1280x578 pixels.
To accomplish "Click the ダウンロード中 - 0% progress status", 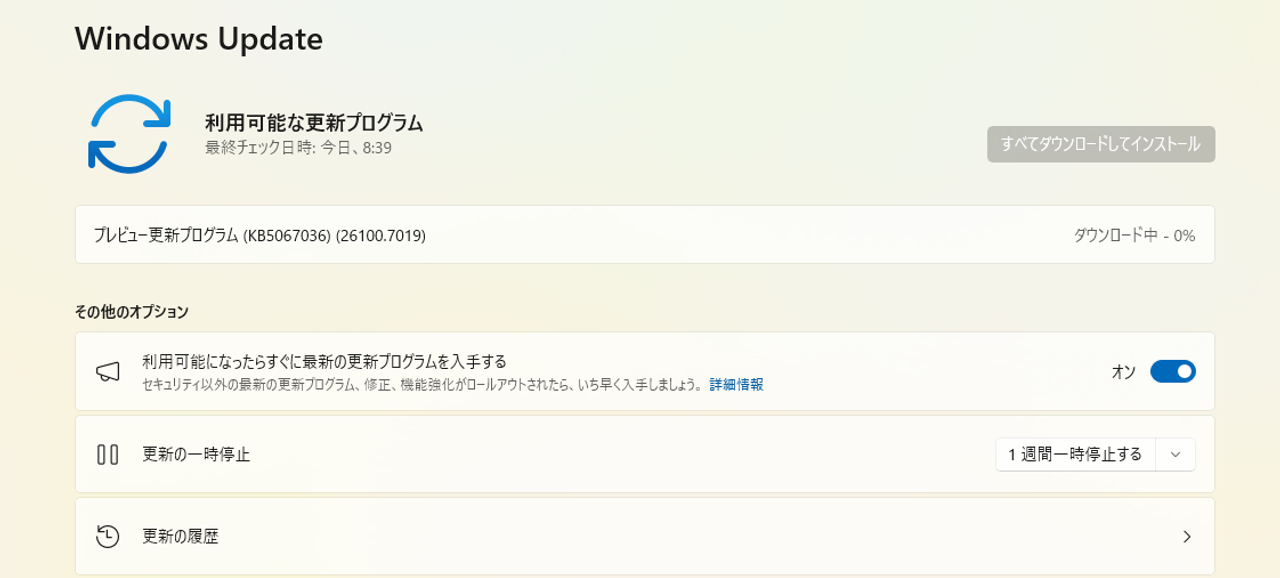I will tap(1134, 236).
